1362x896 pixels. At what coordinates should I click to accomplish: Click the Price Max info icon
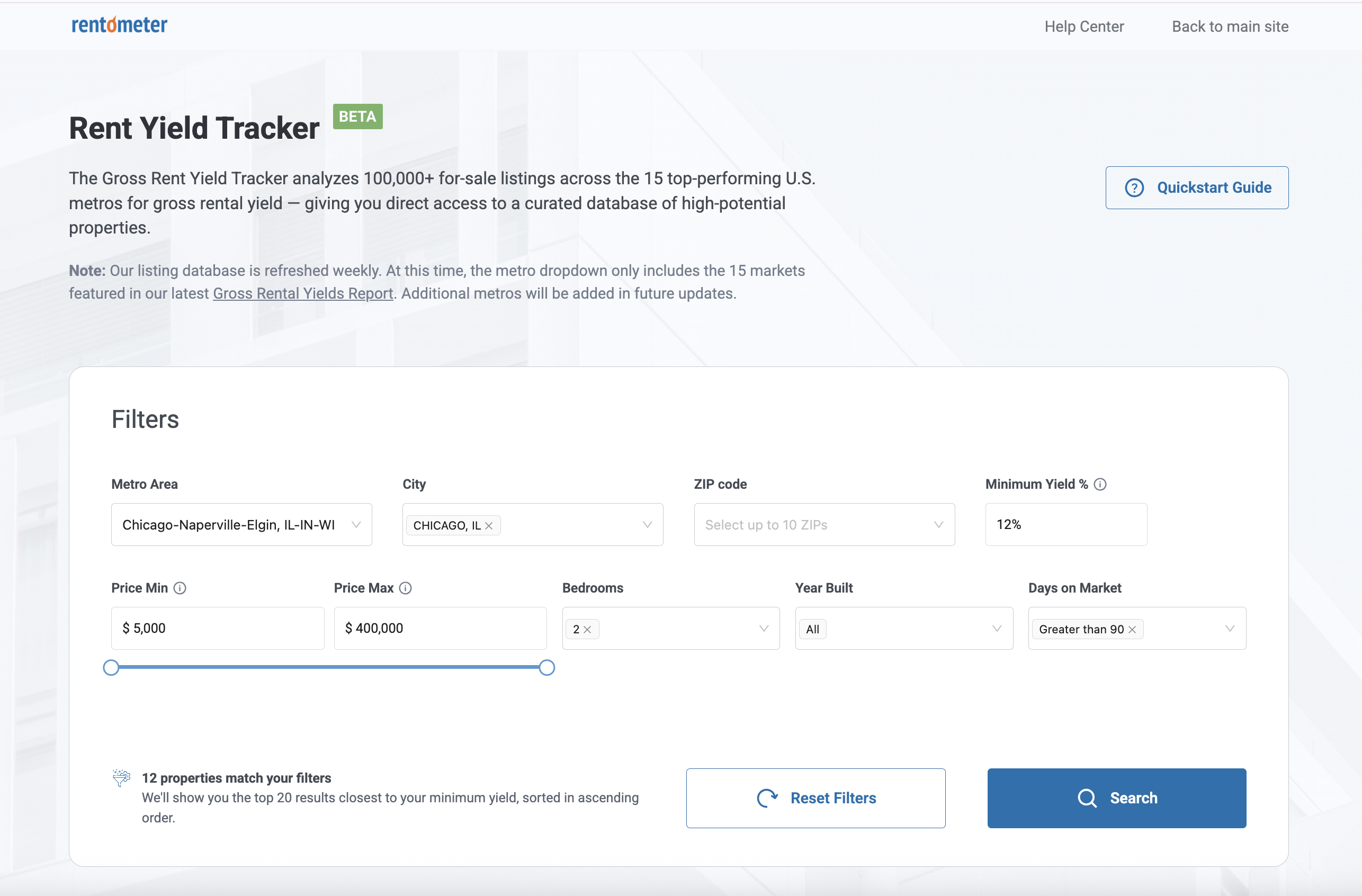pos(406,588)
